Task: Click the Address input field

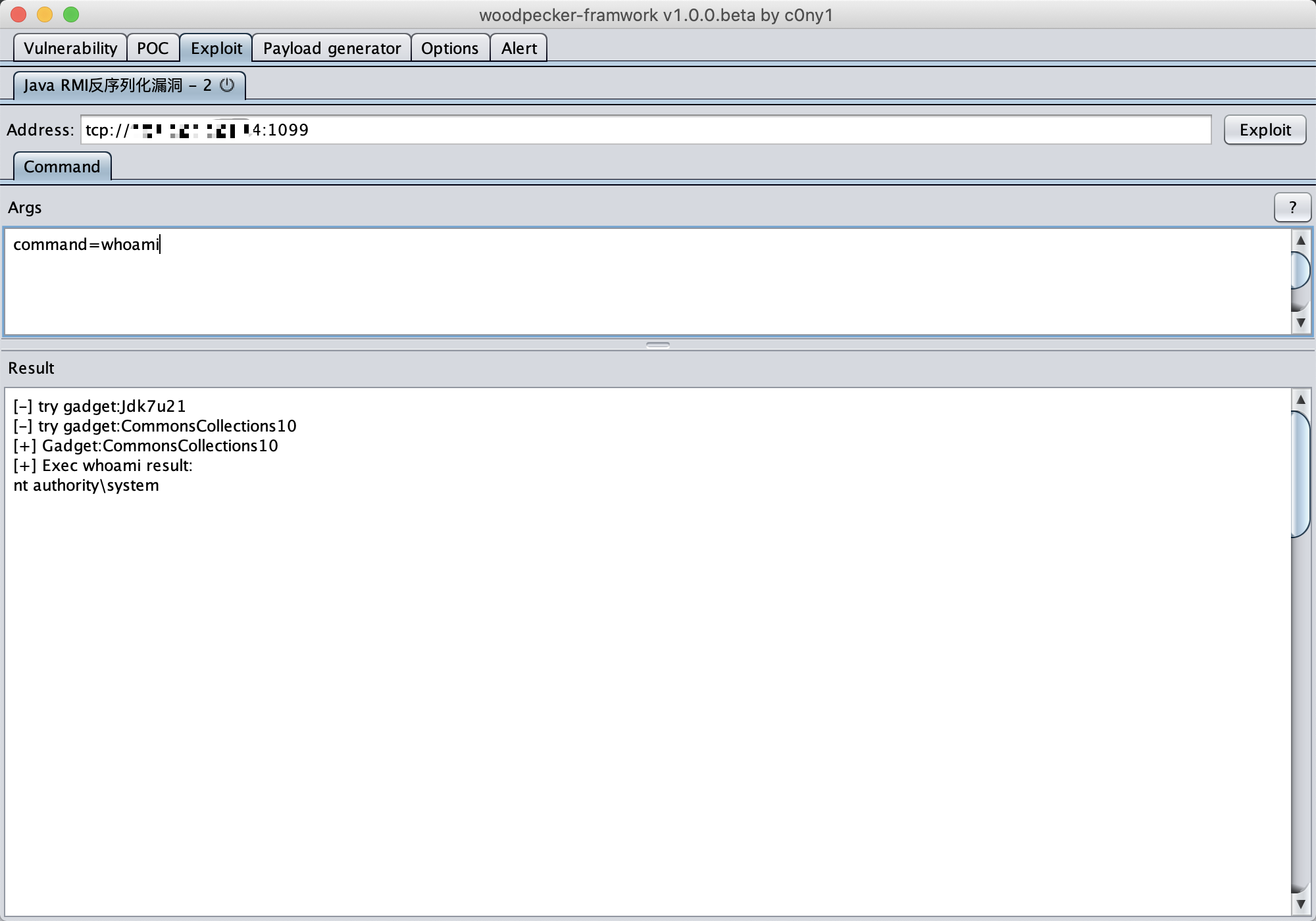Action: 724,130
